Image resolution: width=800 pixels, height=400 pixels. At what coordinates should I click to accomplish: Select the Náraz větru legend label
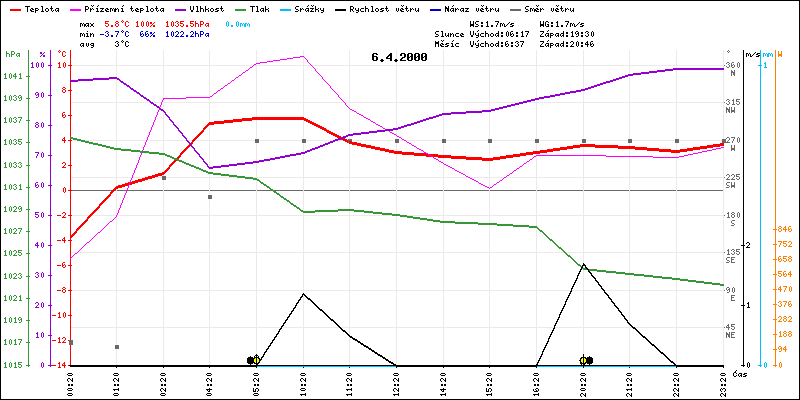click(x=466, y=8)
